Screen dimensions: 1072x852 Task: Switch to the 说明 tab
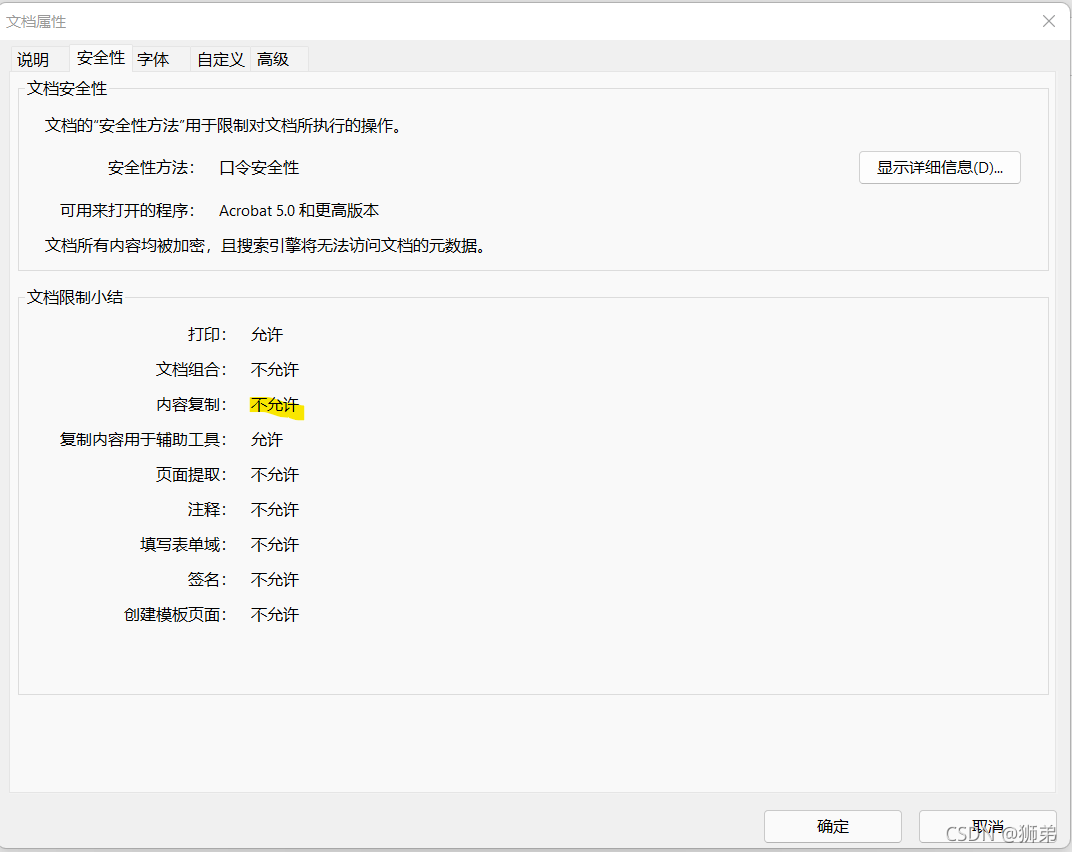(x=33, y=59)
